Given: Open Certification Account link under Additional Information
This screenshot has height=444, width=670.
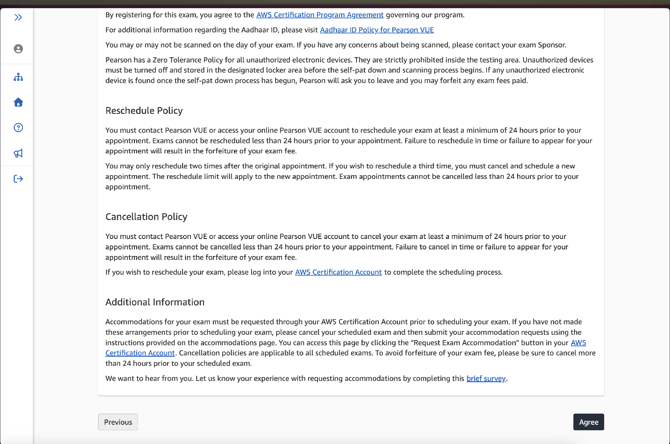Looking at the screenshot, I should click(x=140, y=353).
